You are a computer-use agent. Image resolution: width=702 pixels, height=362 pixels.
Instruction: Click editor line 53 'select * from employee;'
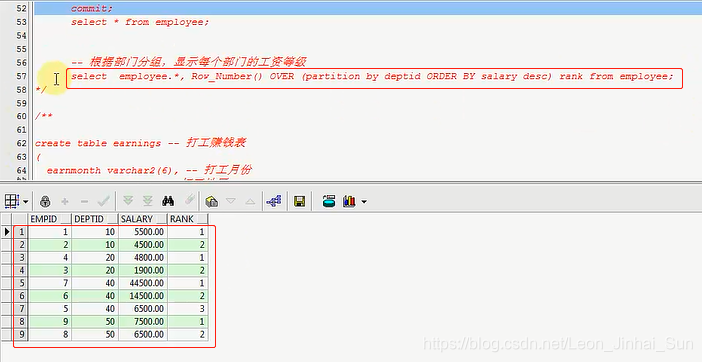pyautogui.click(x=140, y=22)
